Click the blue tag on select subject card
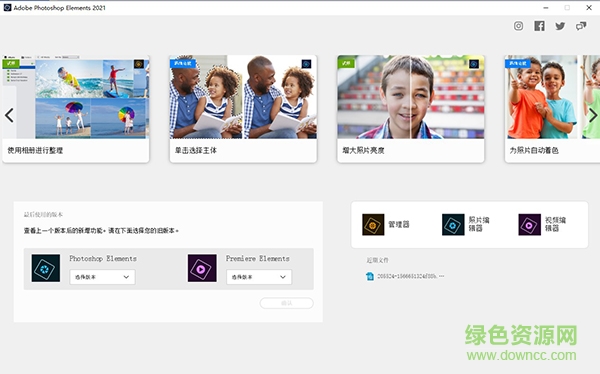600x374 pixels. click(x=183, y=63)
